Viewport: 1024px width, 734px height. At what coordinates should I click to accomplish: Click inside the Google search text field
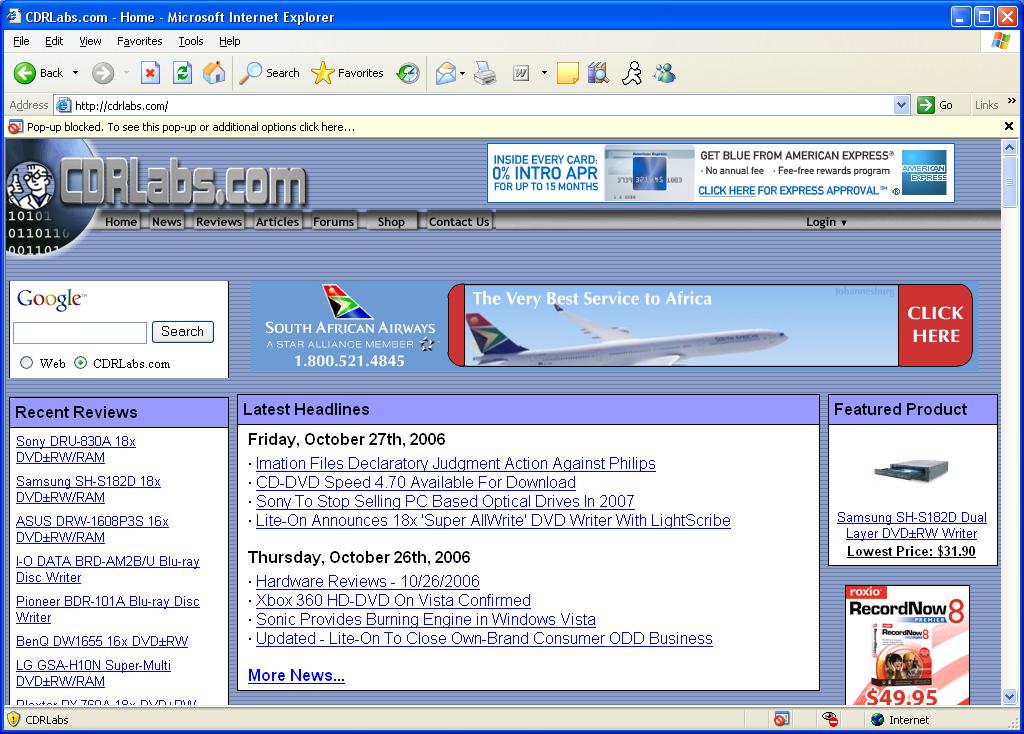80,332
